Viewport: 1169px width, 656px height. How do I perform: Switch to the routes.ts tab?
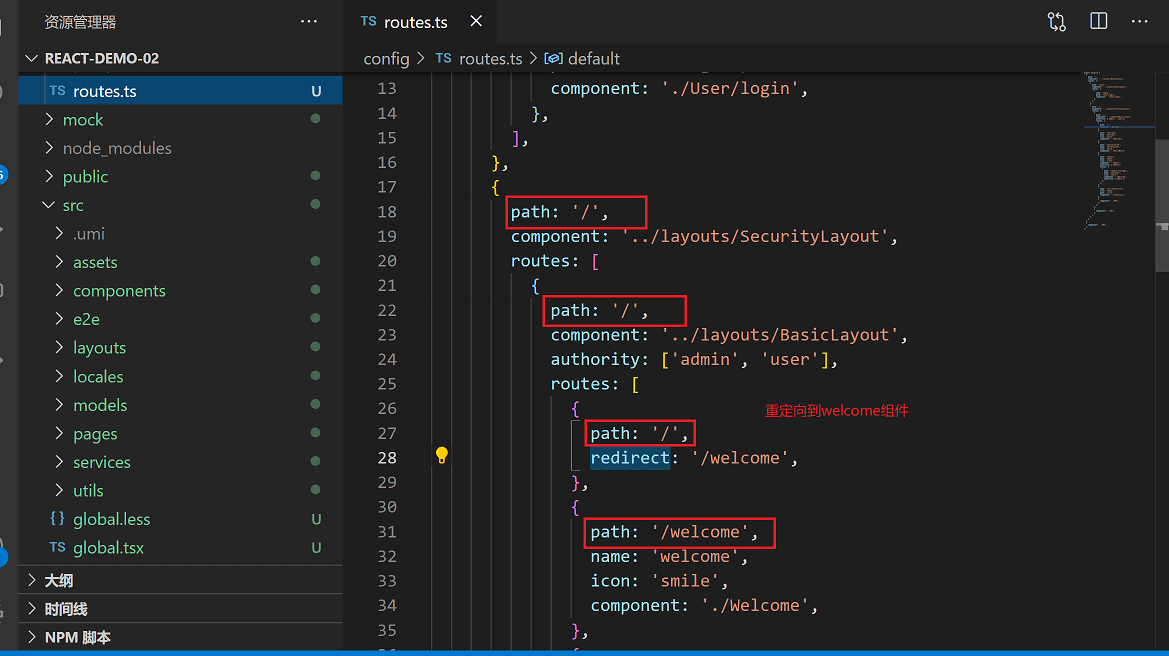[x=415, y=22]
